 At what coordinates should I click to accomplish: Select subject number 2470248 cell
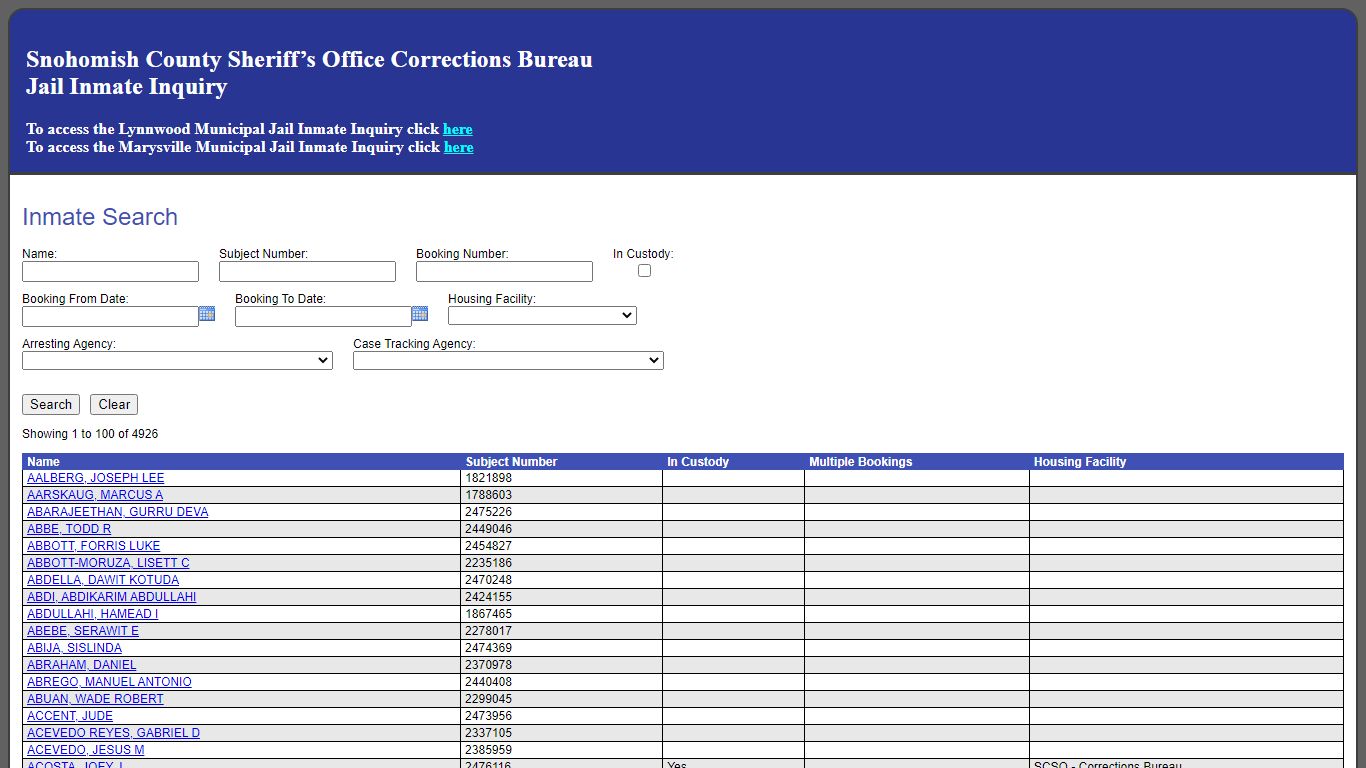coord(561,580)
